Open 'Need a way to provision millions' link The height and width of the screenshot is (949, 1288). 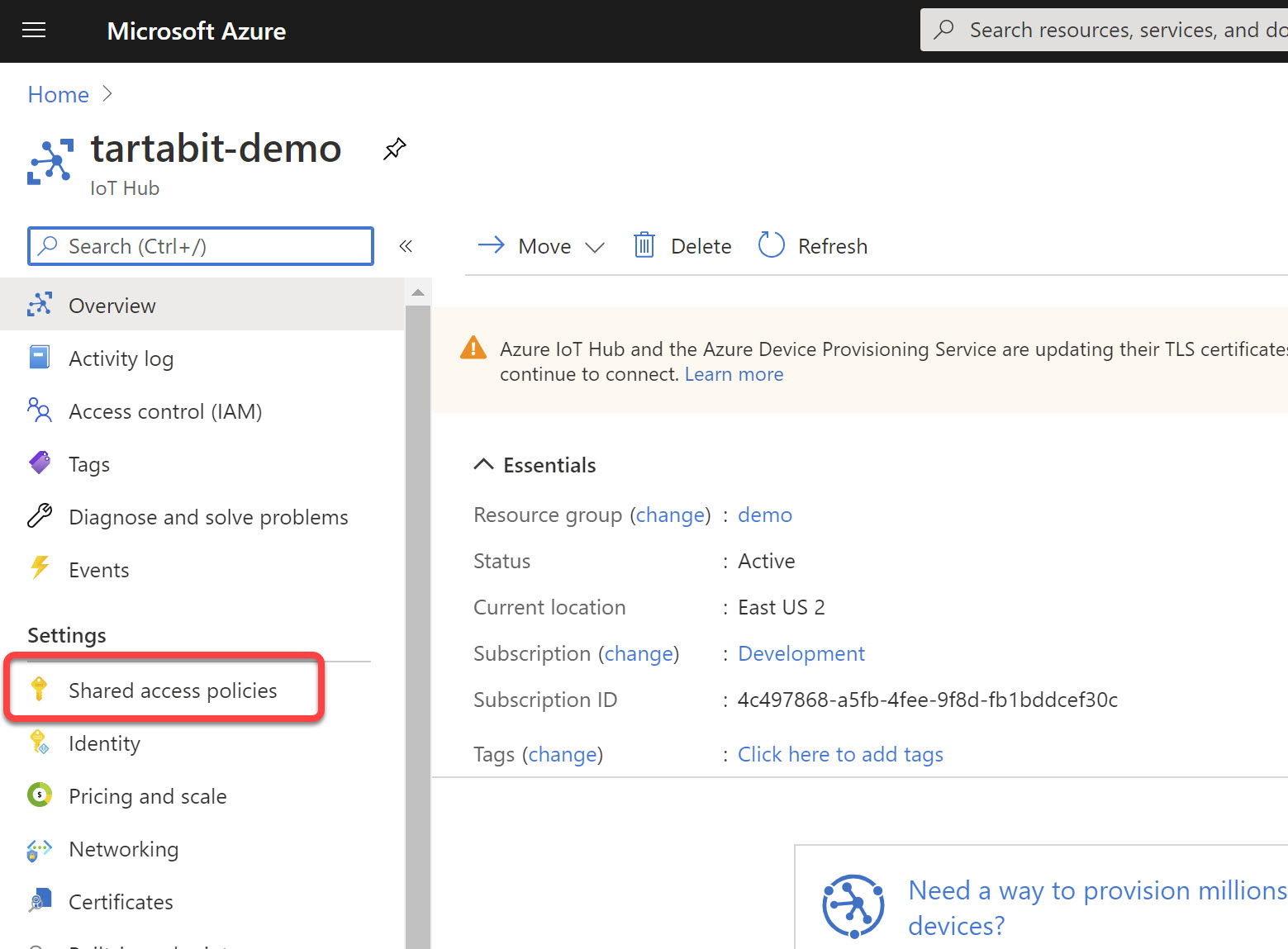(1097, 908)
